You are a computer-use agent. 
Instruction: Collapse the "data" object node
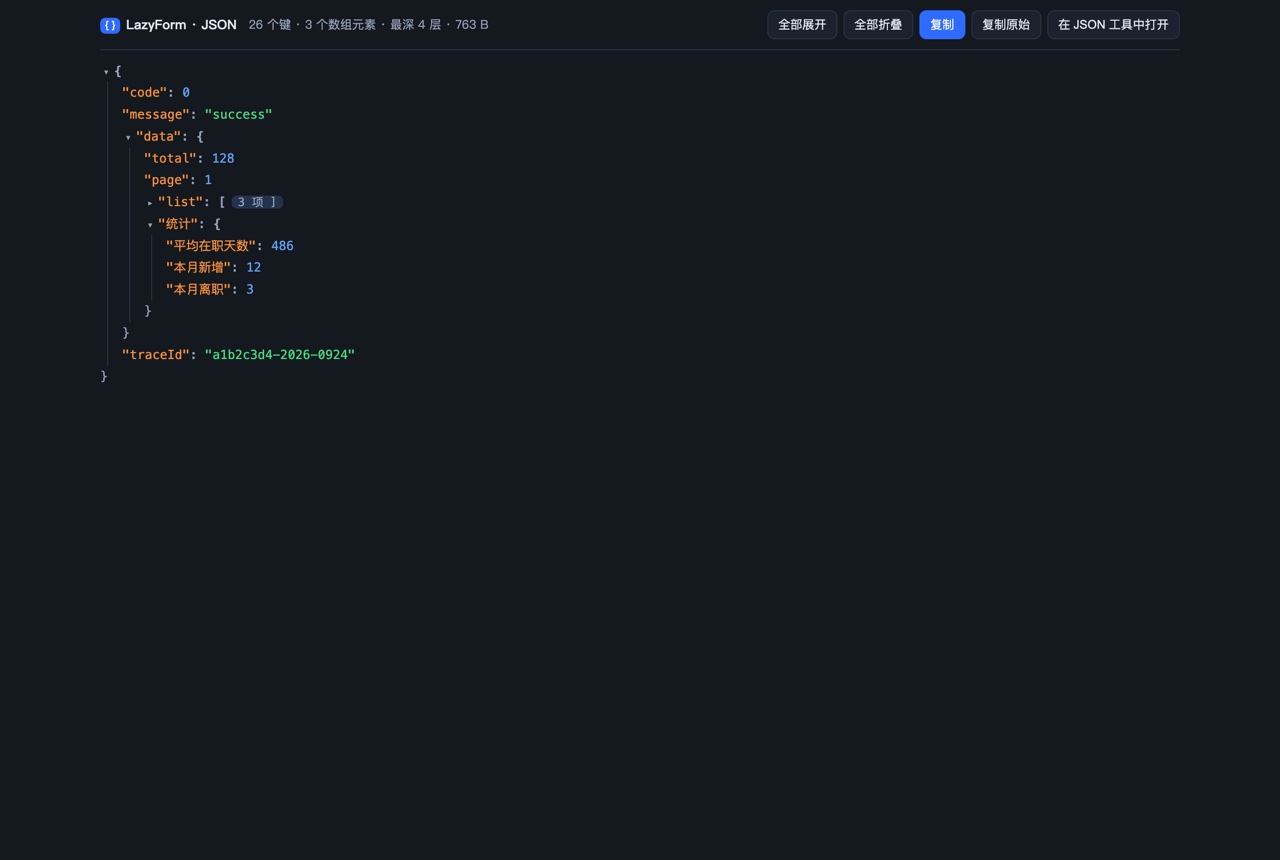coord(128,137)
